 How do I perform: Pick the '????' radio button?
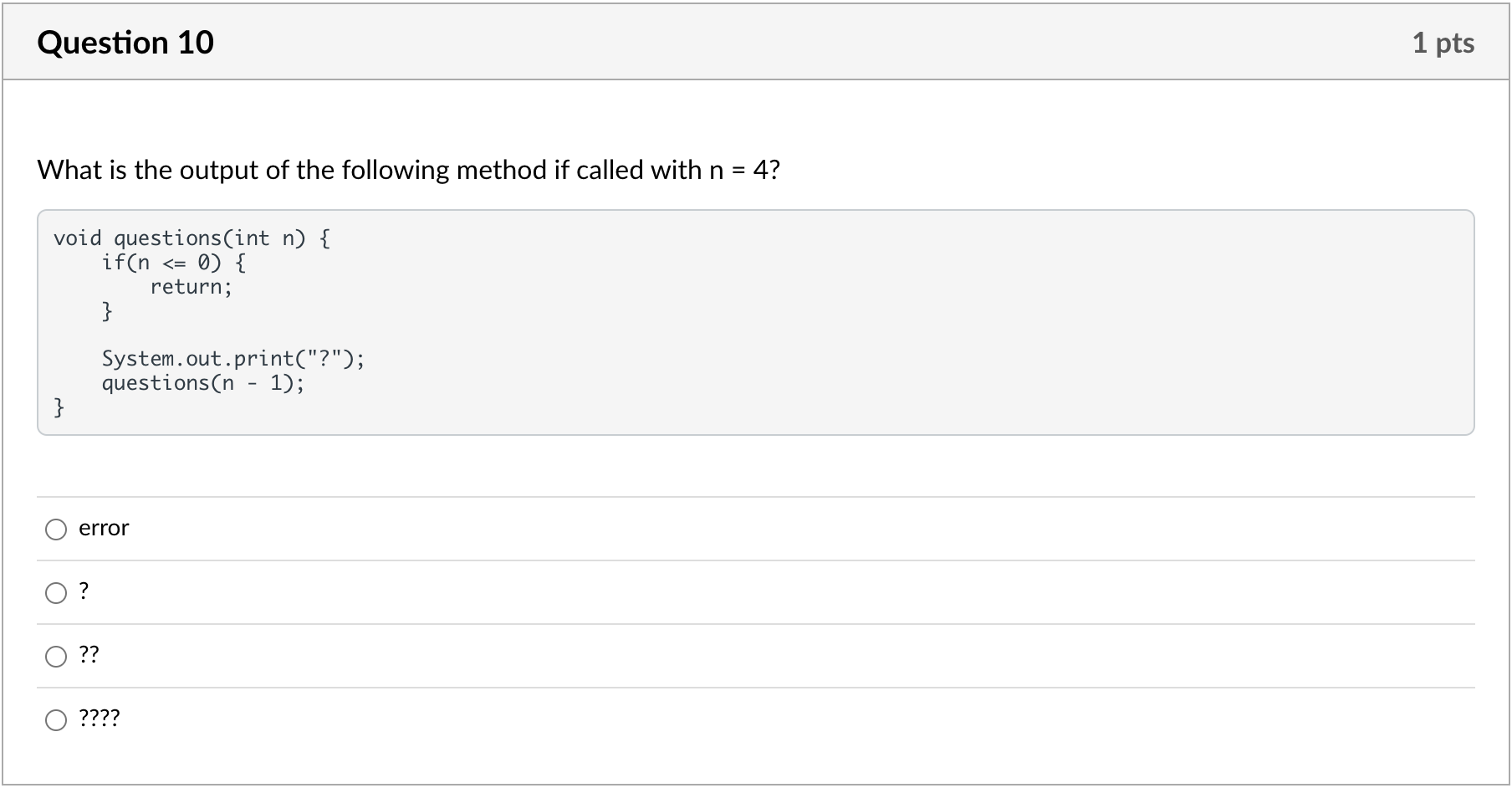pos(56,720)
